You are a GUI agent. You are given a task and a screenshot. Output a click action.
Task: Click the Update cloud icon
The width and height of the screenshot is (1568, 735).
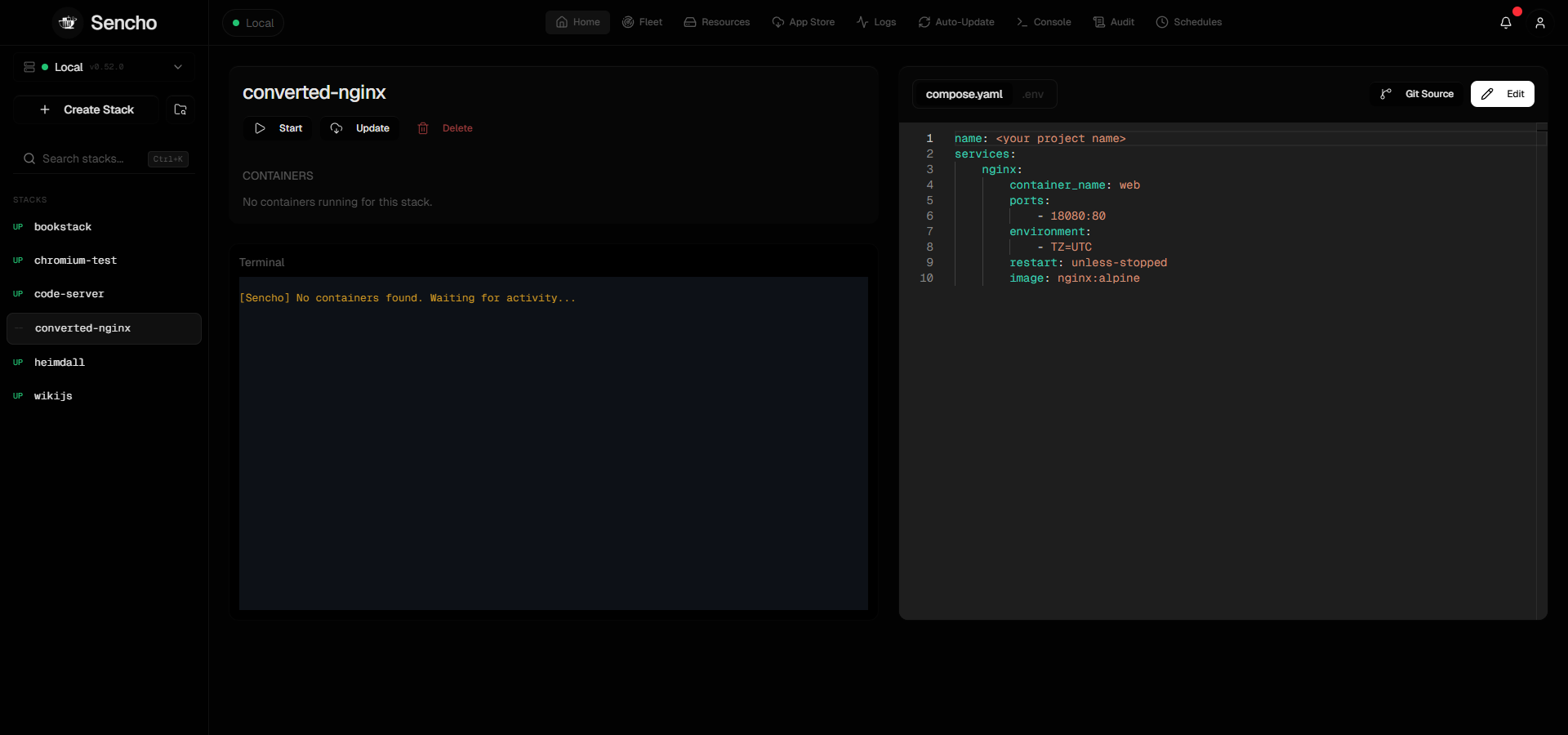336,128
